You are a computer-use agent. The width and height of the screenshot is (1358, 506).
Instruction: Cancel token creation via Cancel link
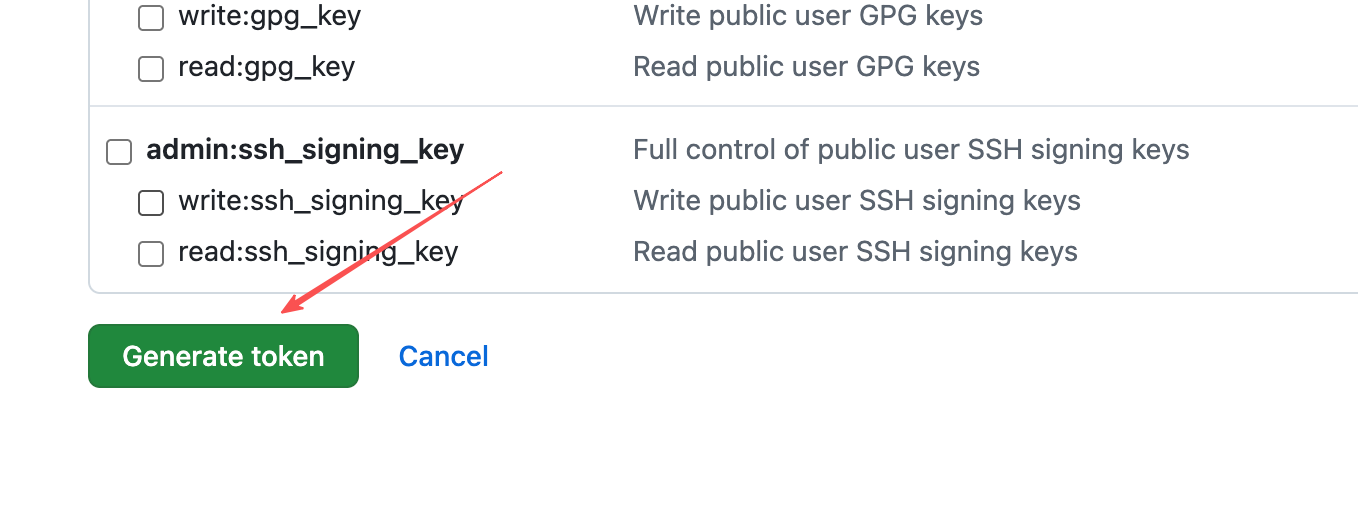click(443, 356)
